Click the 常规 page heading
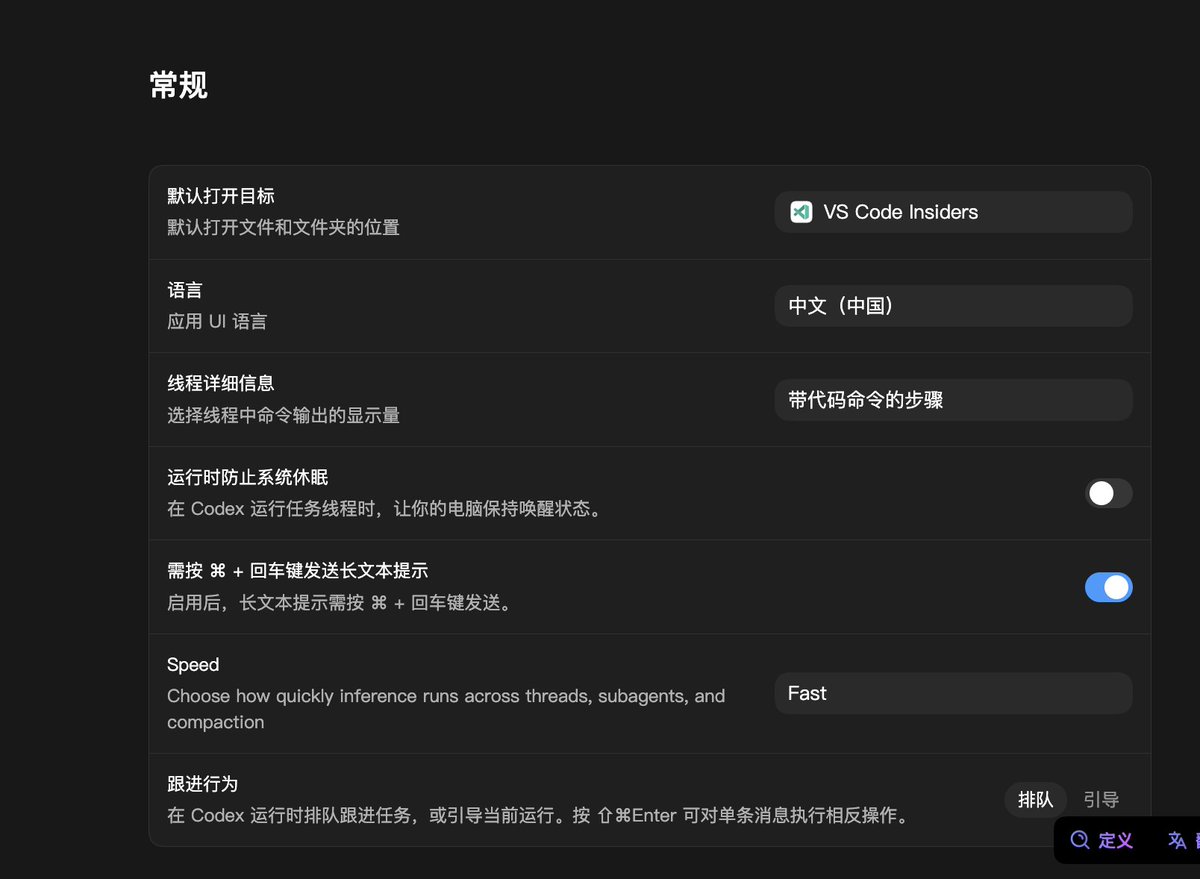Viewport: 1200px width, 879px height. click(x=178, y=86)
